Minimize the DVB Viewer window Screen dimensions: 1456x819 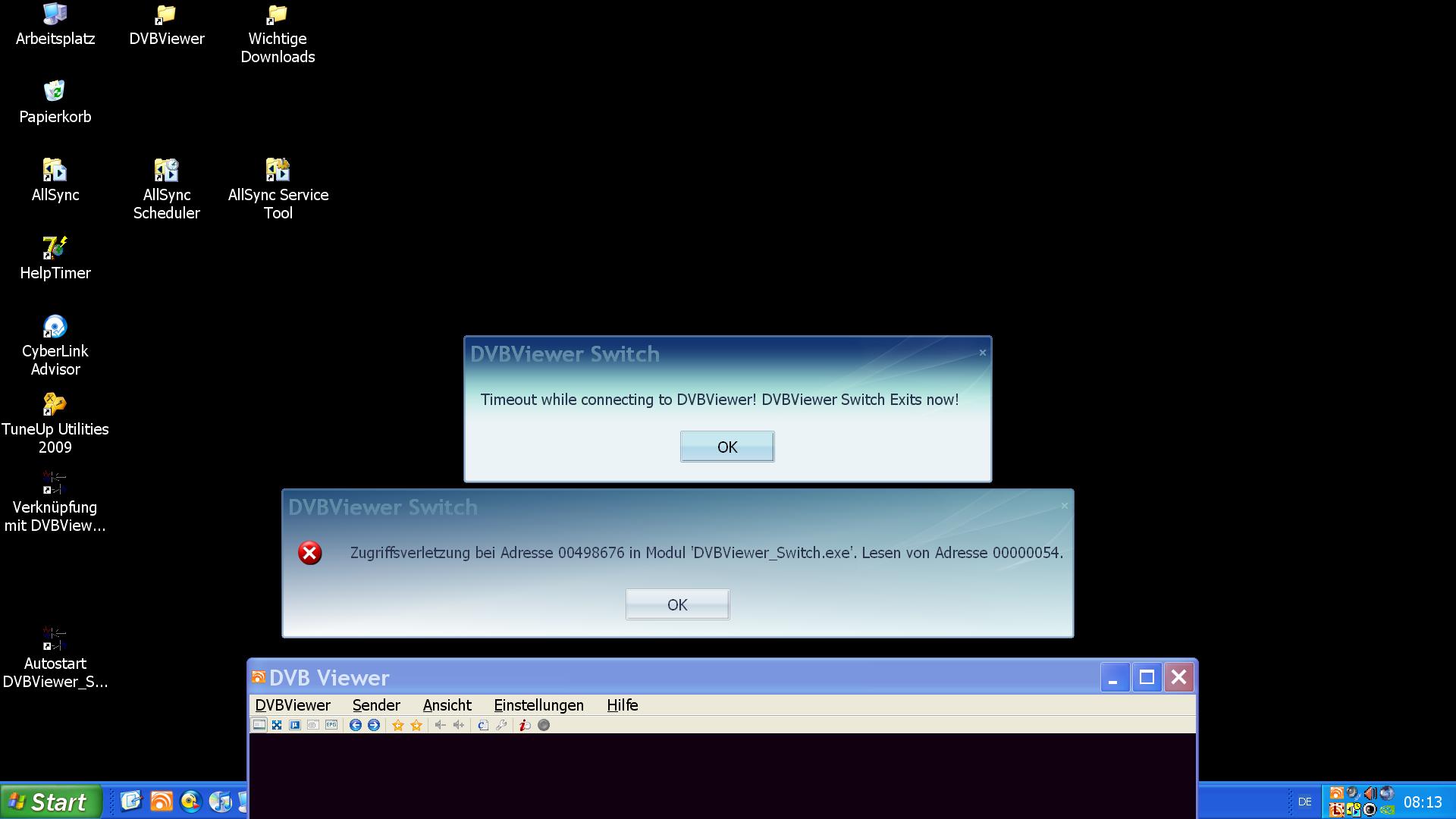pos(1114,677)
